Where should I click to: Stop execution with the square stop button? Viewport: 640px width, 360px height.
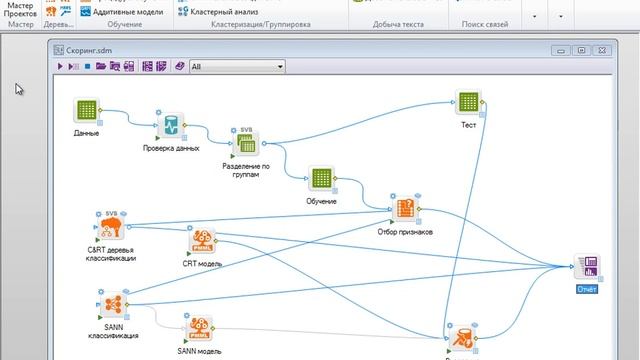(x=87, y=66)
